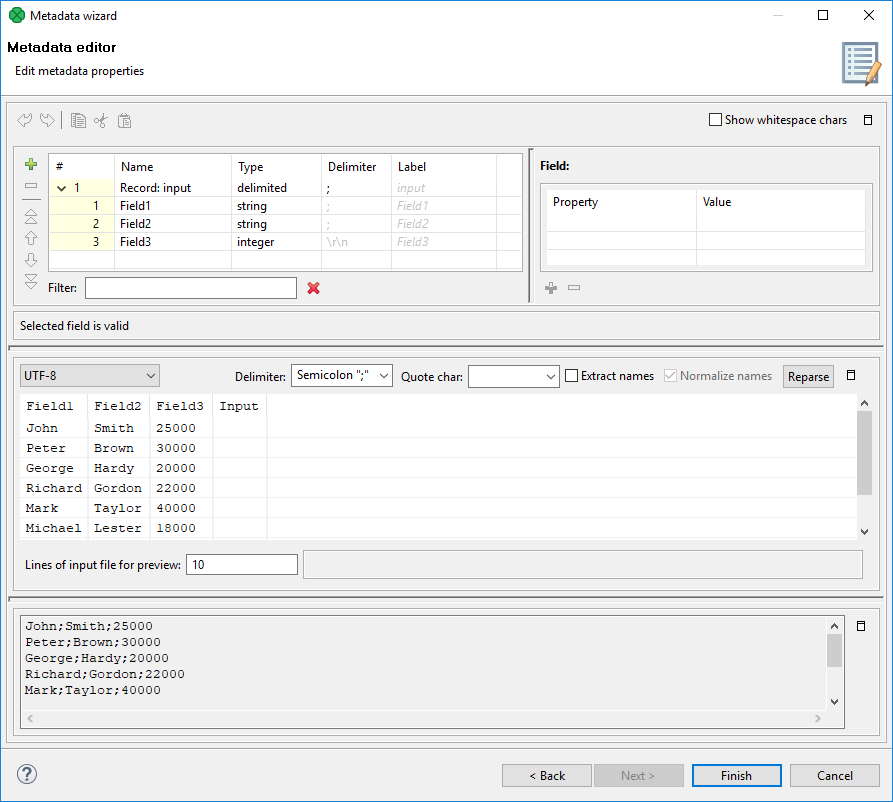Click the Copy icon in toolbar
Screen dimensions: 893x802
coord(78,121)
